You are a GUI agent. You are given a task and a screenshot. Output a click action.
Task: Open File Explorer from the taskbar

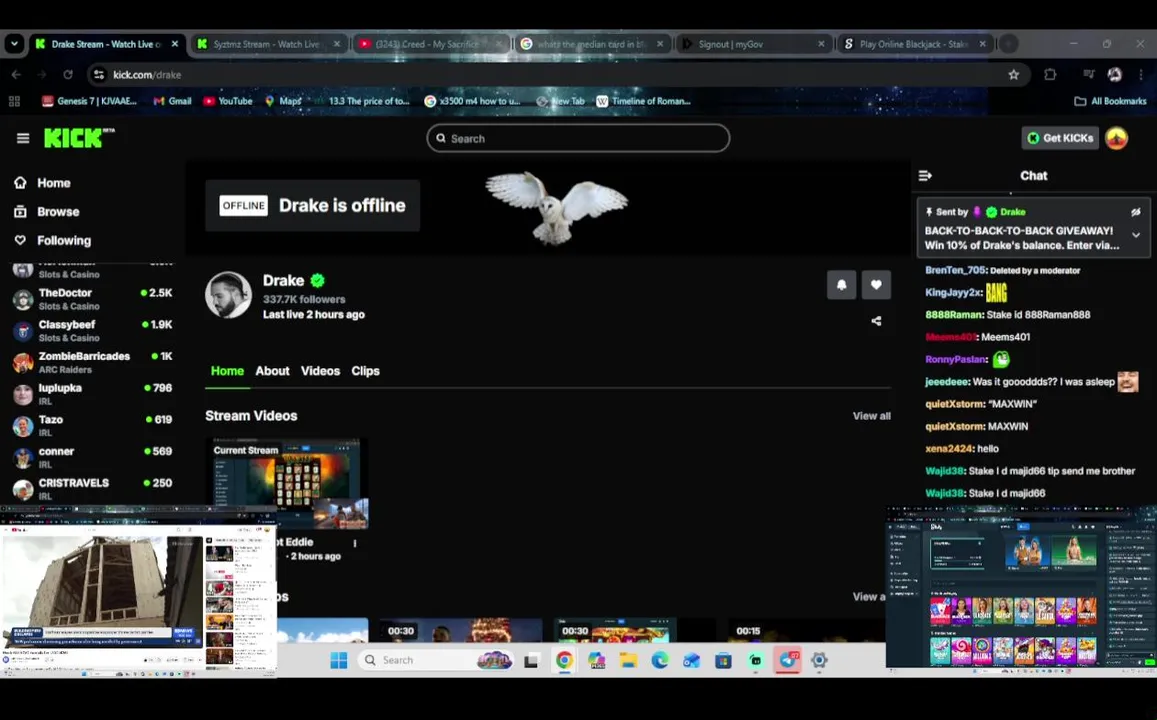(628, 660)
